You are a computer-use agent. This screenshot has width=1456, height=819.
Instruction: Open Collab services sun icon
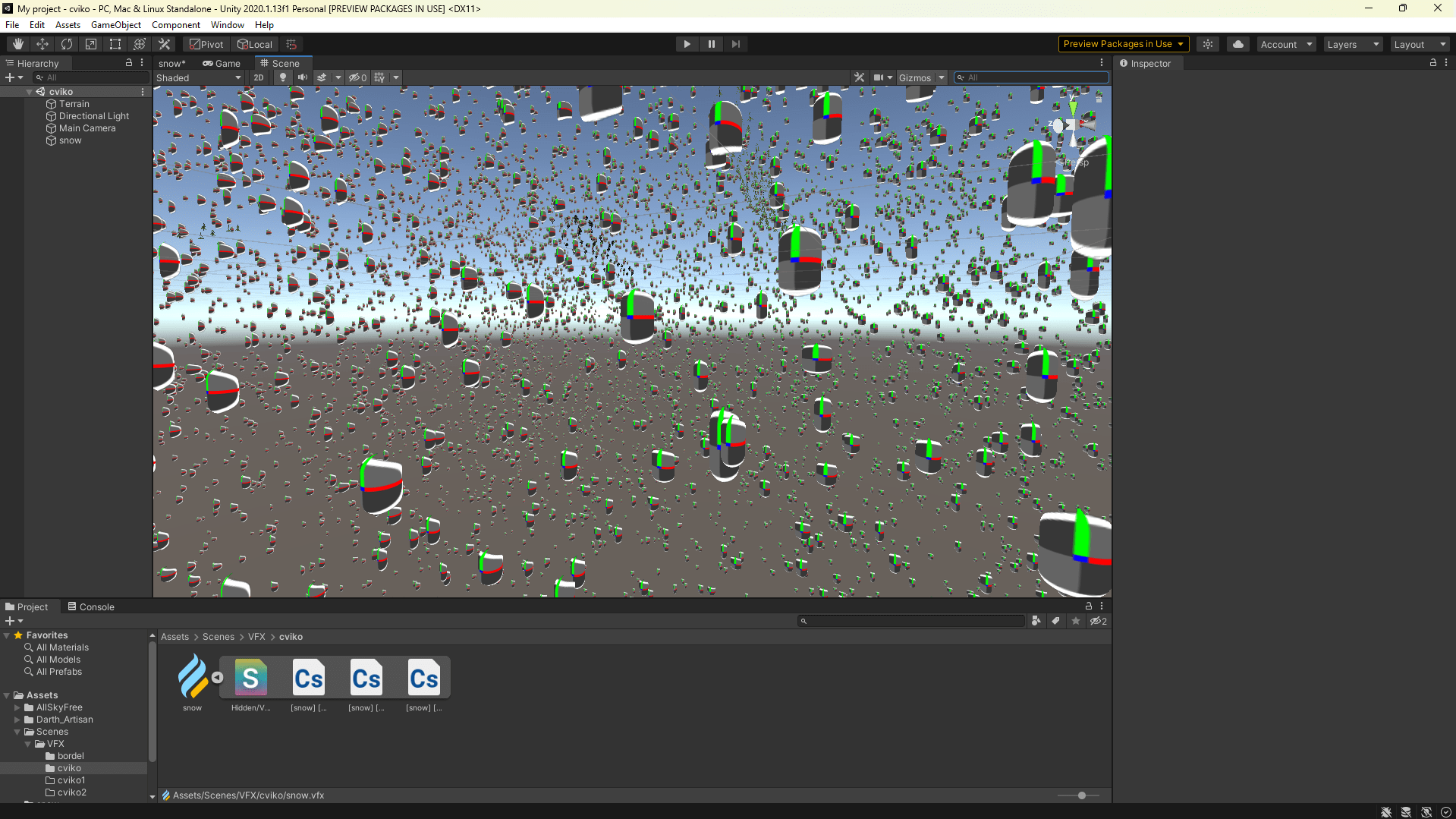click(1208, 44)
